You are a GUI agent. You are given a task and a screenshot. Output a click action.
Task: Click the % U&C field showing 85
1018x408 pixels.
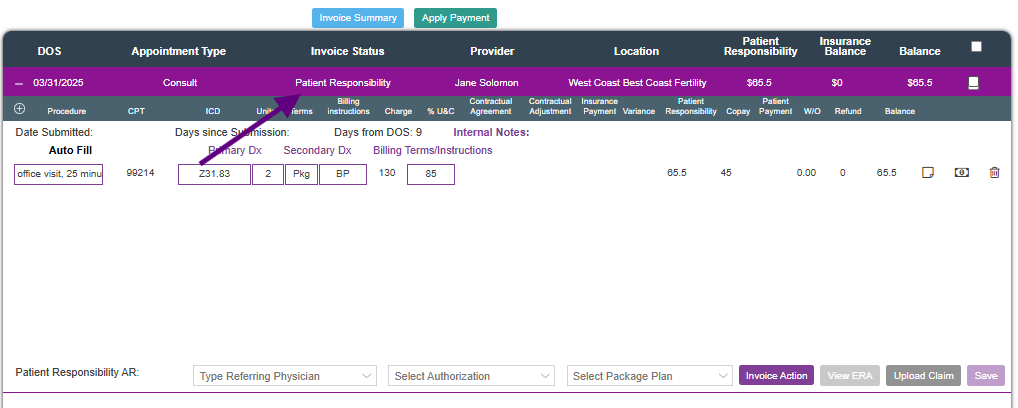(x=431, y=174)
